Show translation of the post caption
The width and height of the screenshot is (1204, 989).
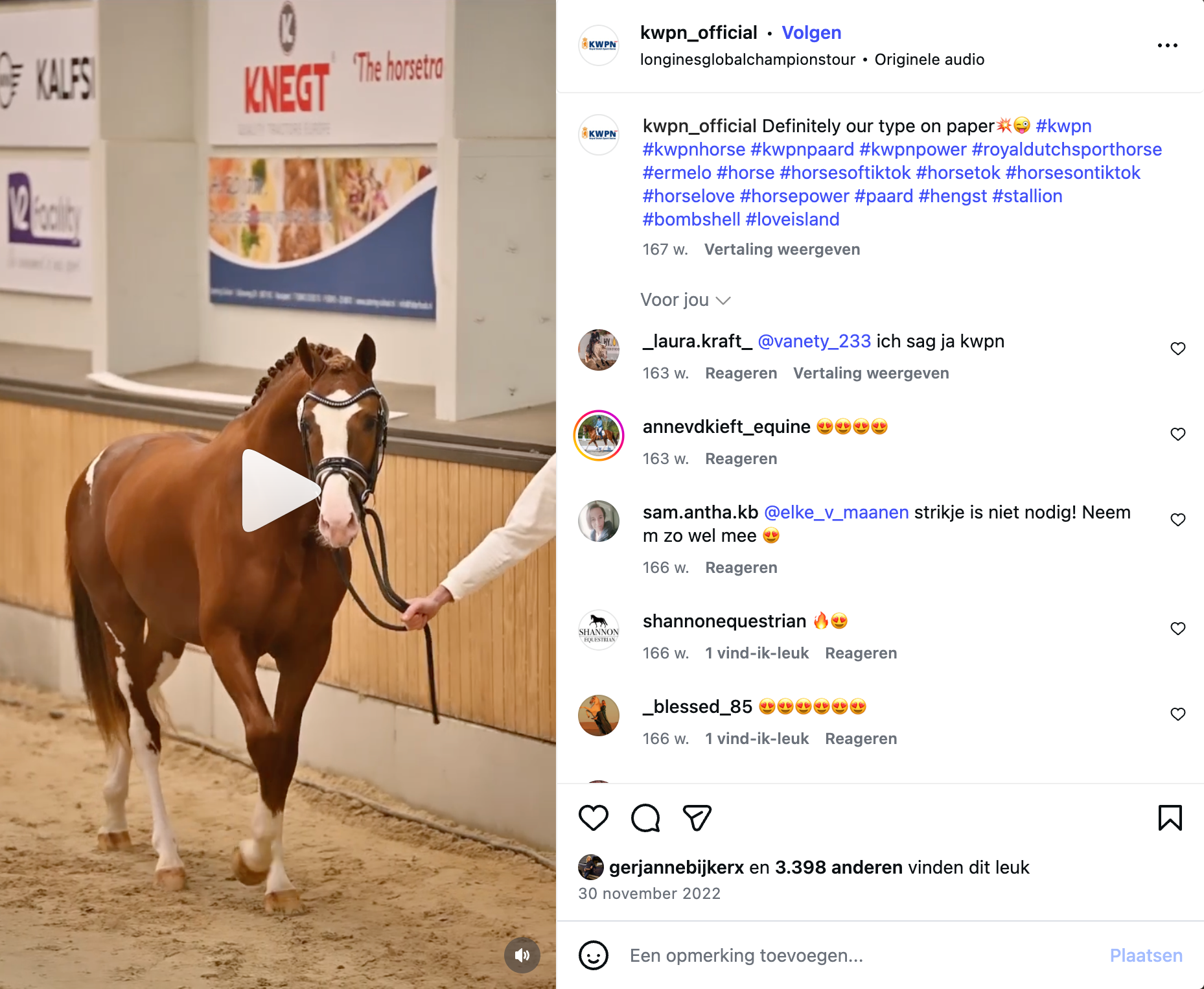tap(782, 250)
